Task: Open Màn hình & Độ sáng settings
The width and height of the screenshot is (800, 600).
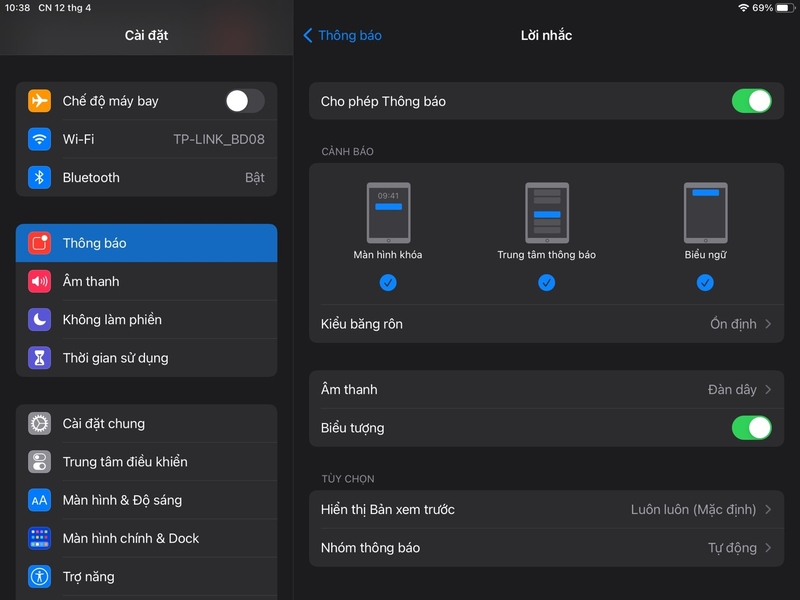Action: click(x=146, y=500)
